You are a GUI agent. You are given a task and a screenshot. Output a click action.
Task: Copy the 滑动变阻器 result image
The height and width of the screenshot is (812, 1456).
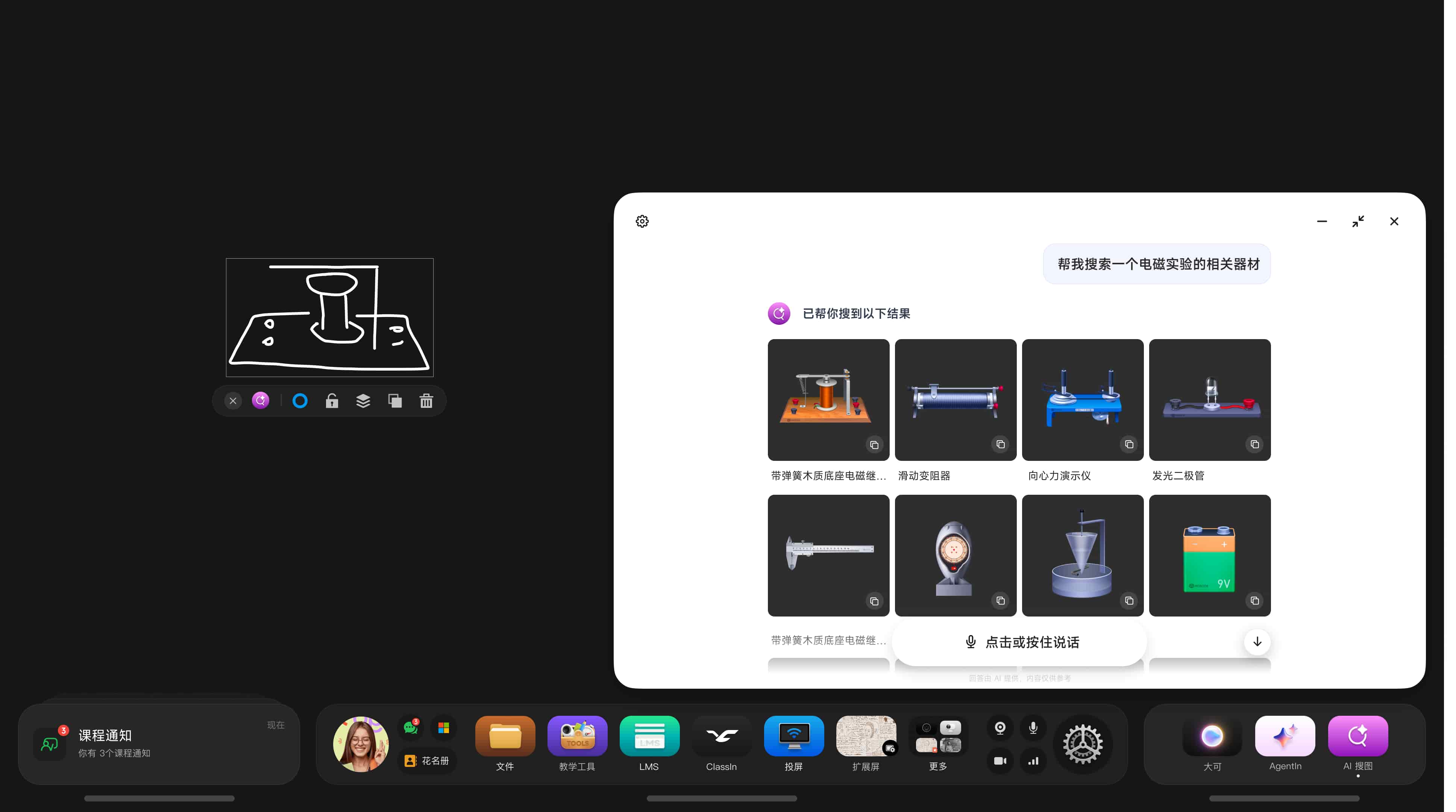(1001, 445)
